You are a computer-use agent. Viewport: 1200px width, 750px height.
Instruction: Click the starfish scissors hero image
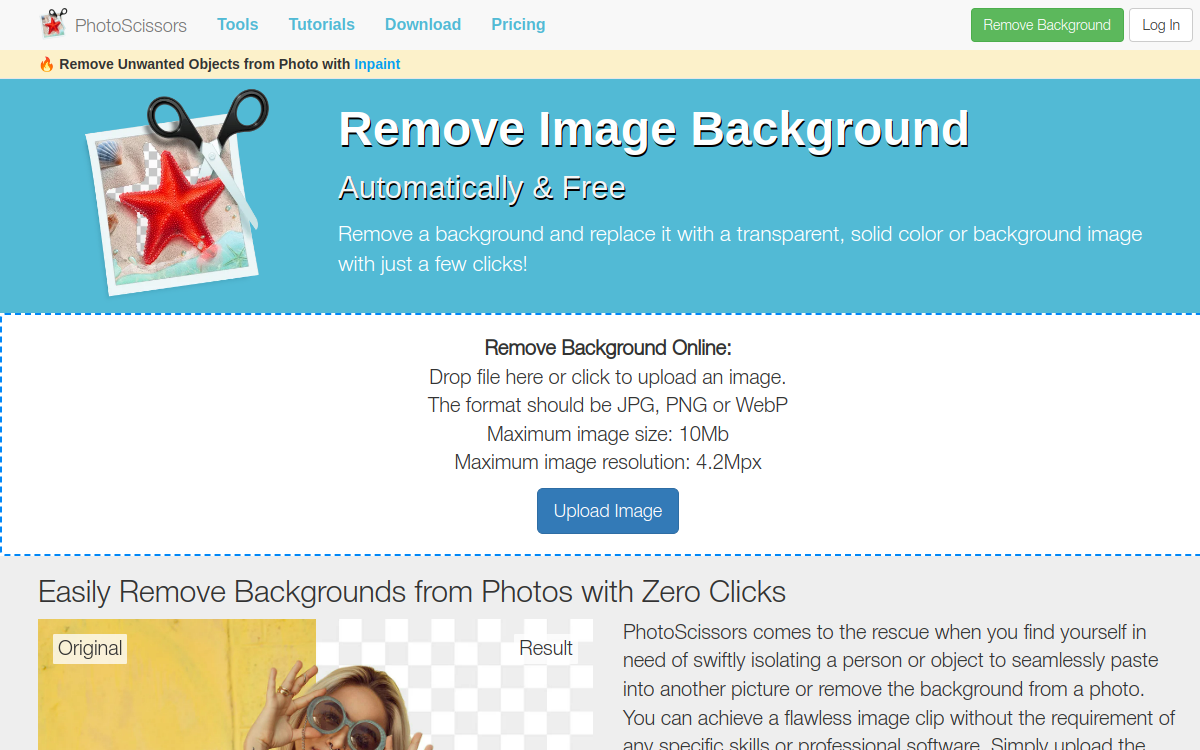coord(178,192)
